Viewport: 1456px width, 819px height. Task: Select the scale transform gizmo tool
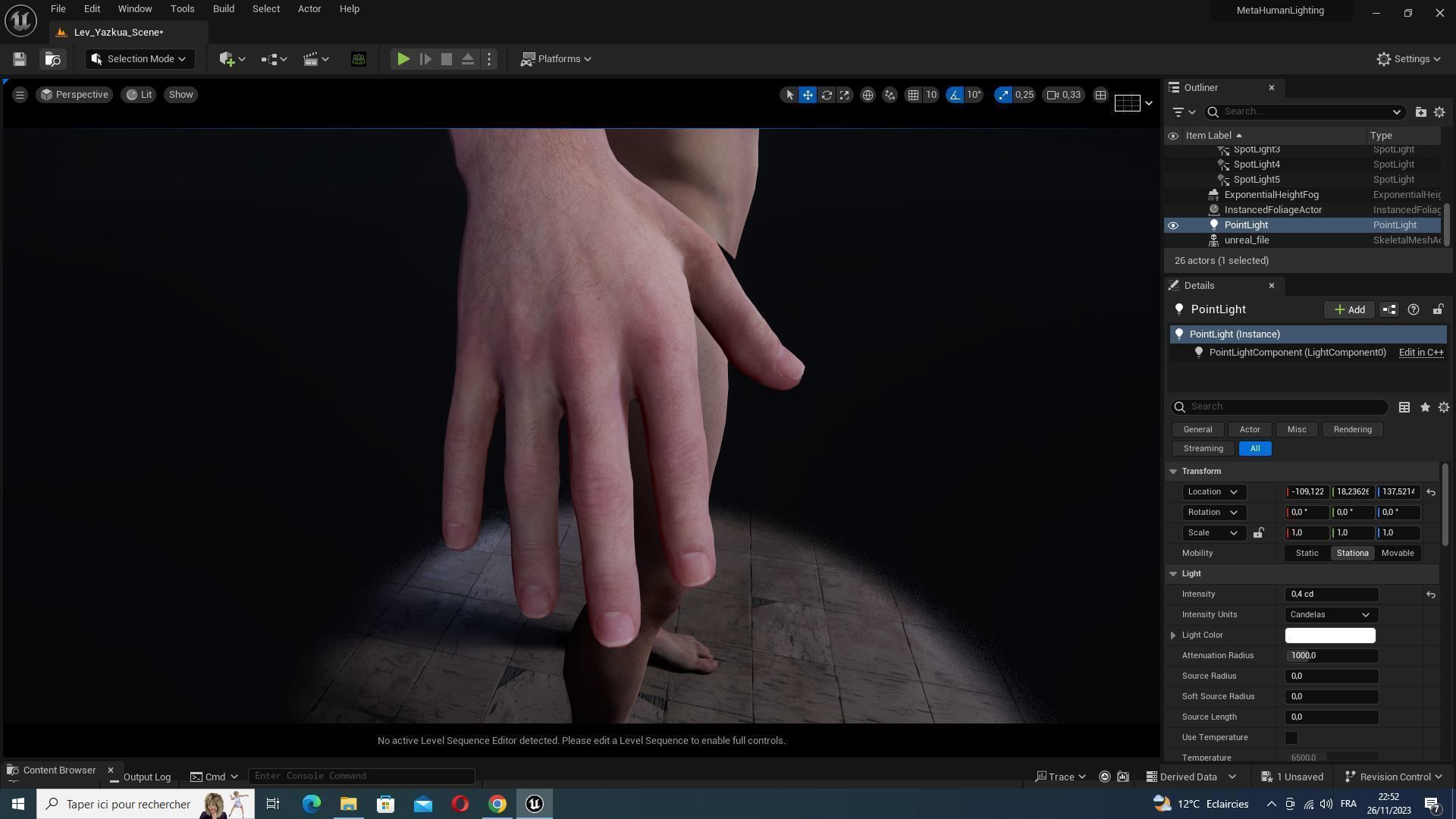(x=844, y=95)
